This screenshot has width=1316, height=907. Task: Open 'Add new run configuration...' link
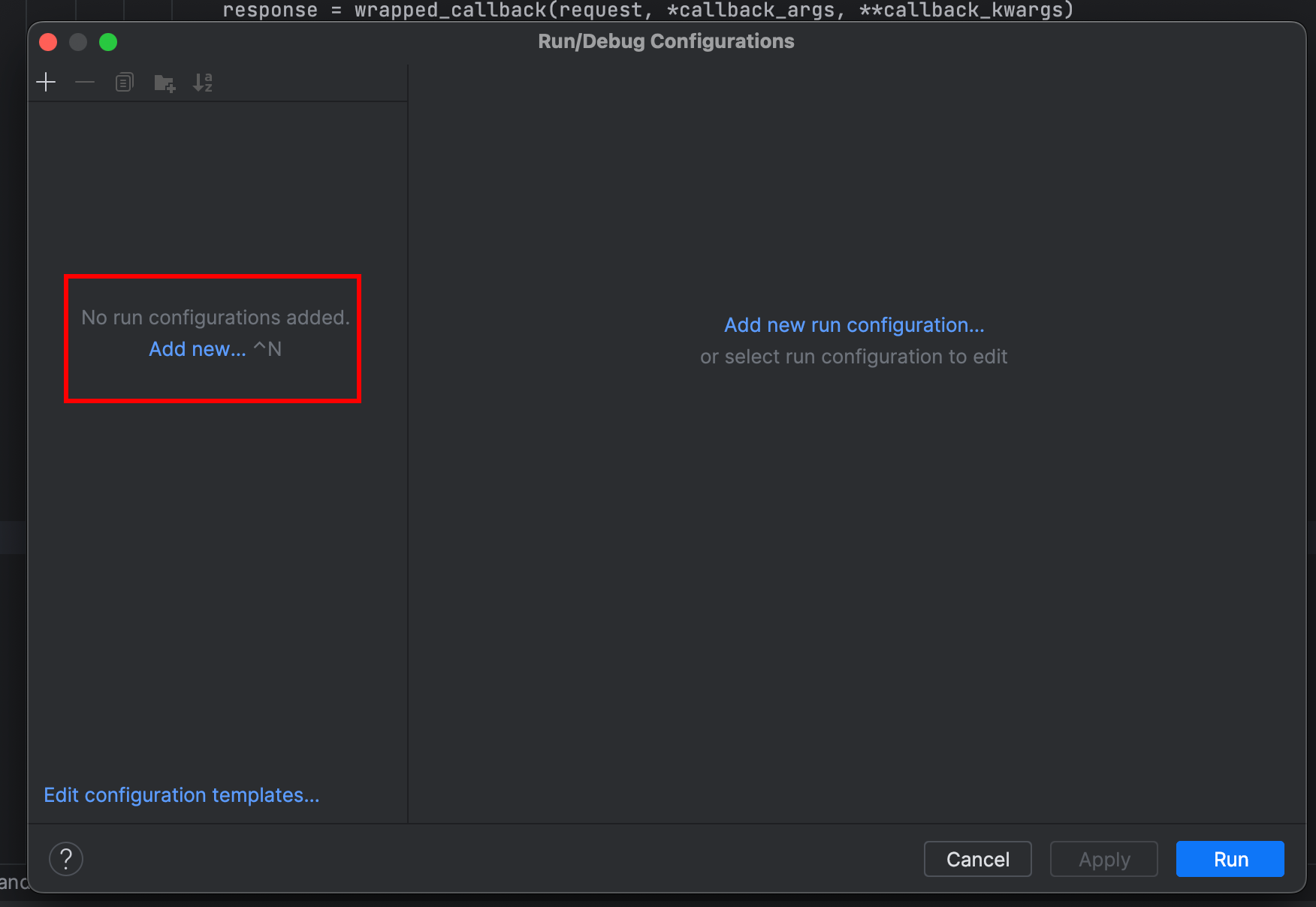pyautogui.click(x=854, y=325)
